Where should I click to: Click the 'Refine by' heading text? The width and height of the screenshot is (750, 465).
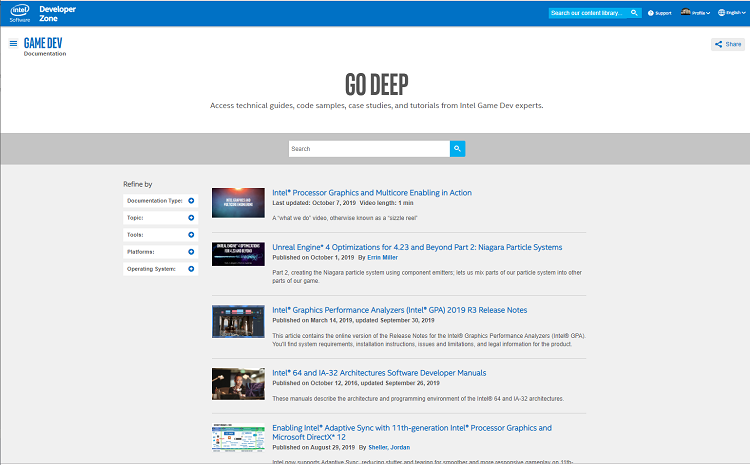(138, 184)
